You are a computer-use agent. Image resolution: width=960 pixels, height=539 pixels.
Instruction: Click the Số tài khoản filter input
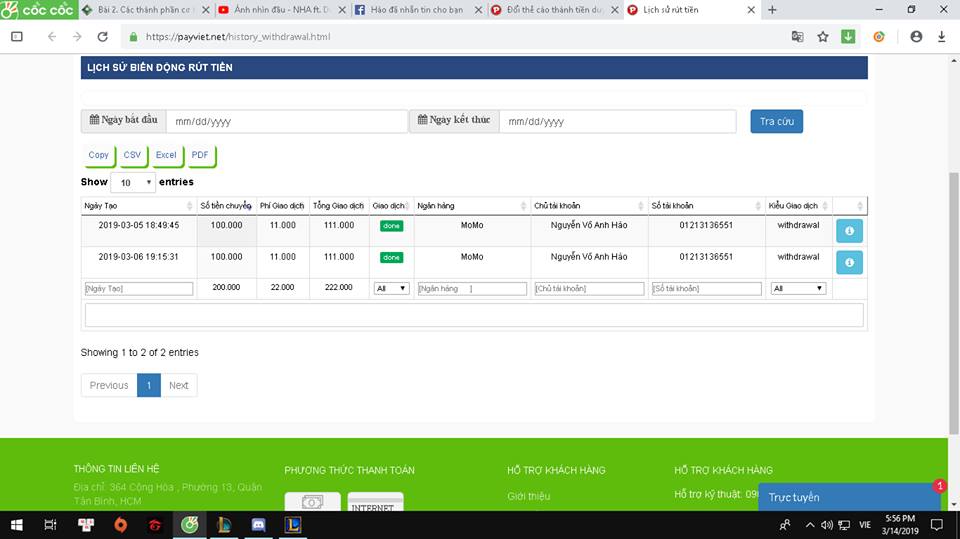coord(707,288)
